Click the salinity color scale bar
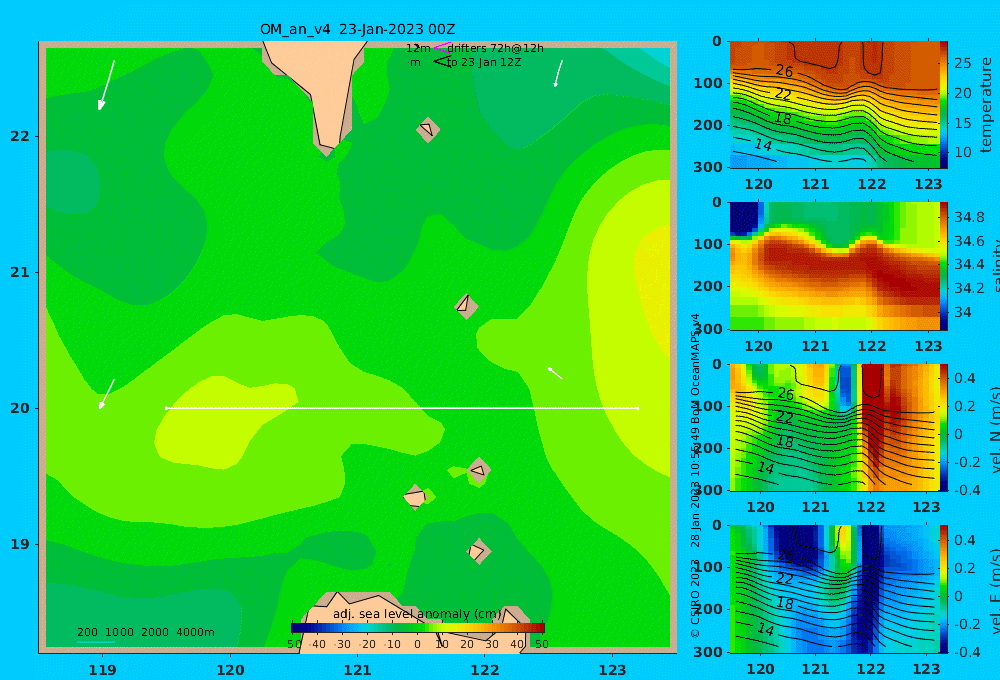This screenshot has width=1000, height=680. click(944, 266)
